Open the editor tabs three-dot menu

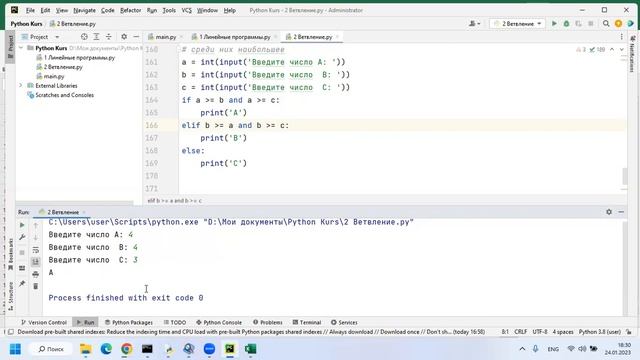622,37
